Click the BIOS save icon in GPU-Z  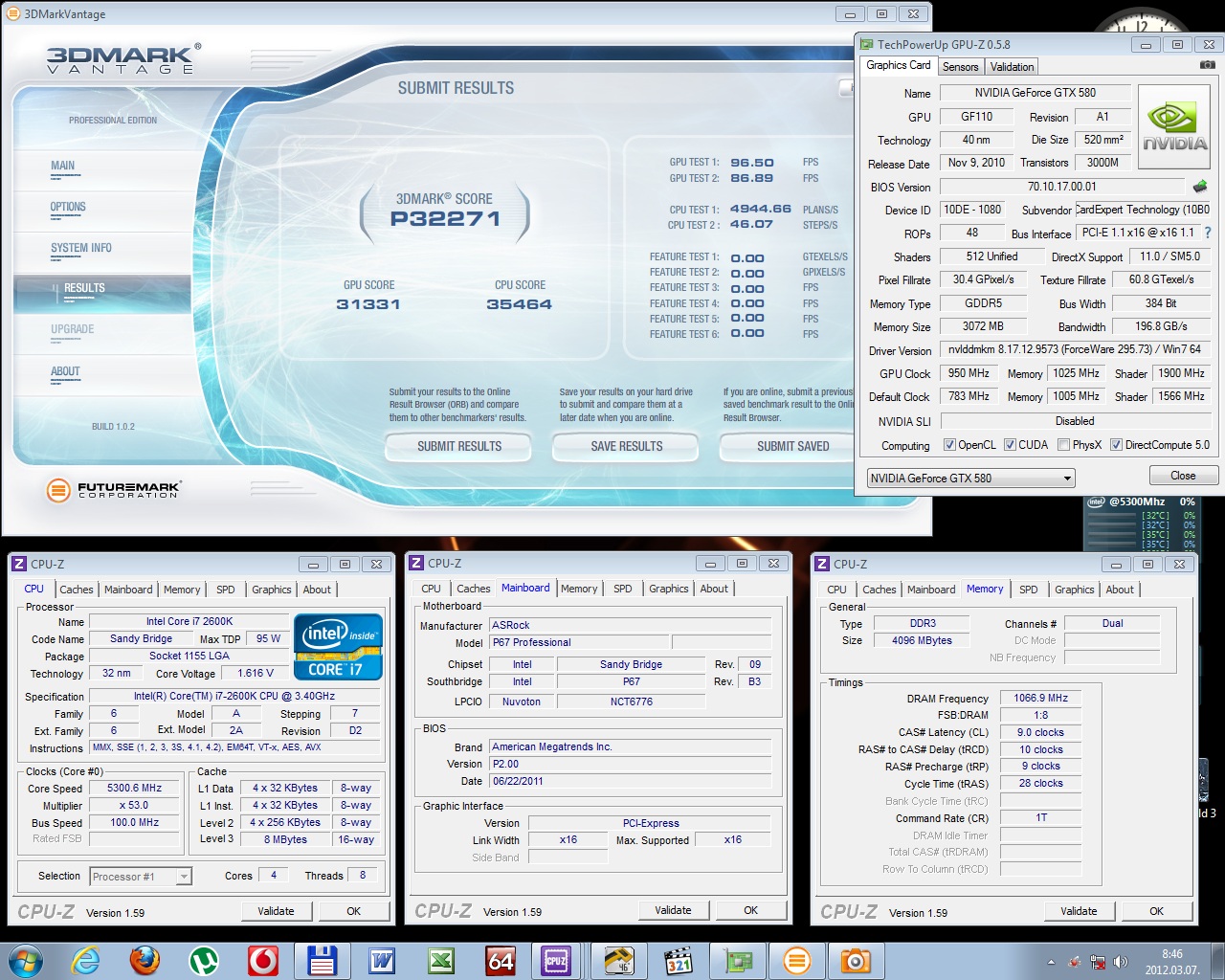tap(1200, 187)
